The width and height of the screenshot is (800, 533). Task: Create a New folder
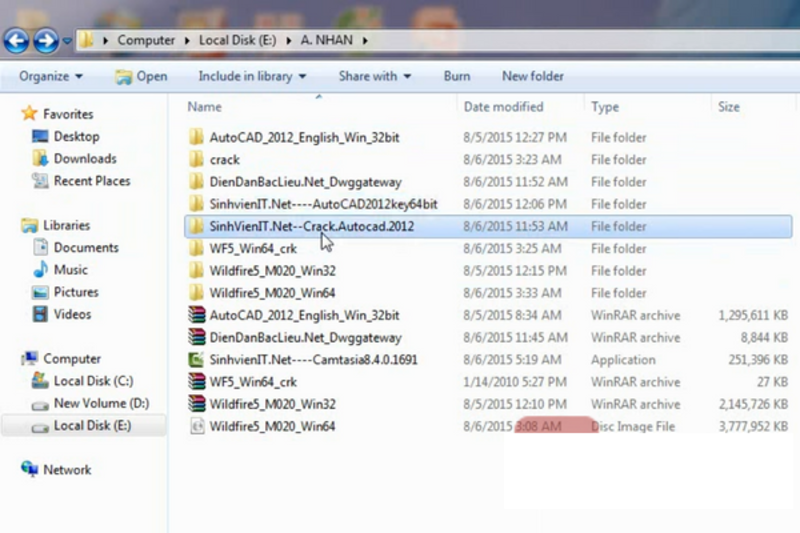pos(533,76)
